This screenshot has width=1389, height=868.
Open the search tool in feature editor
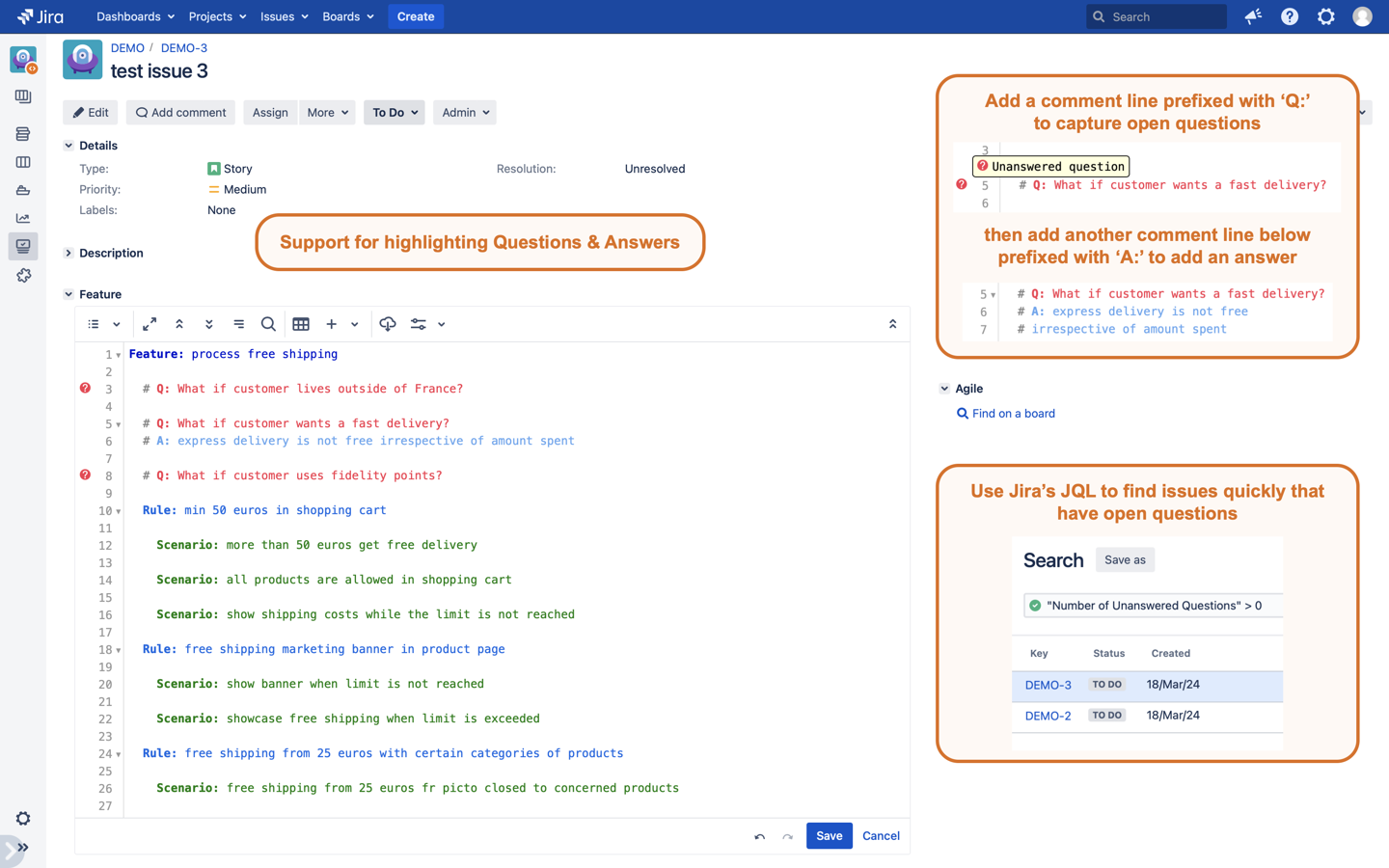(268, 324)
